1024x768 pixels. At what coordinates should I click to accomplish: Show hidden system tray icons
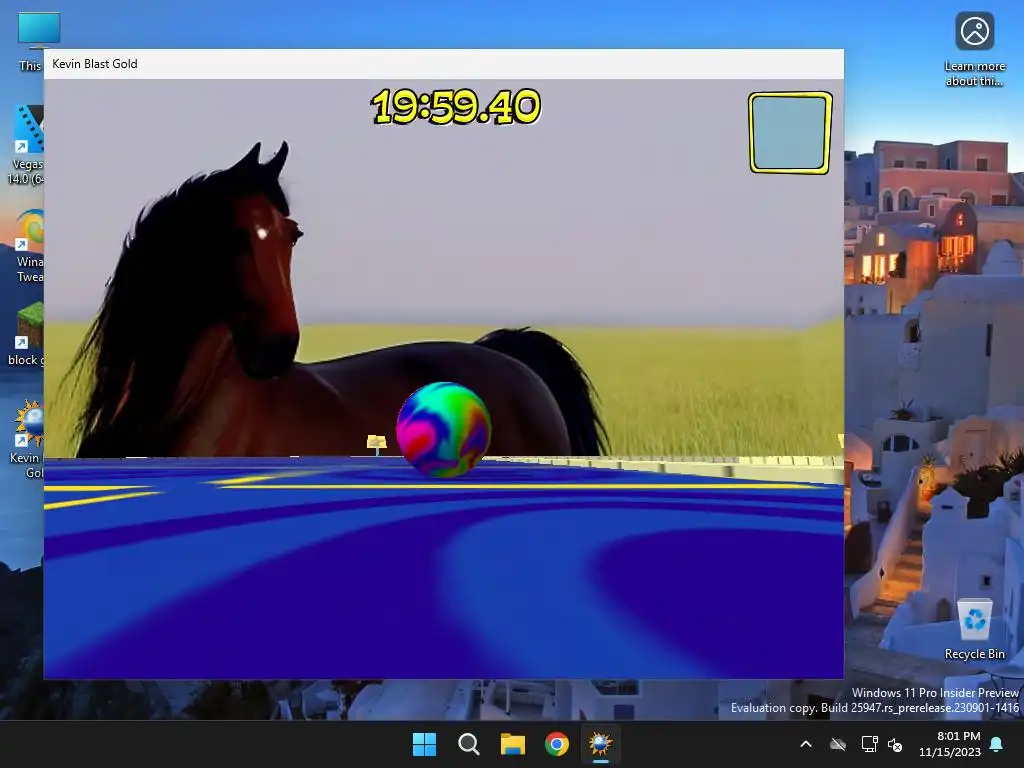[x=806, y=744]
